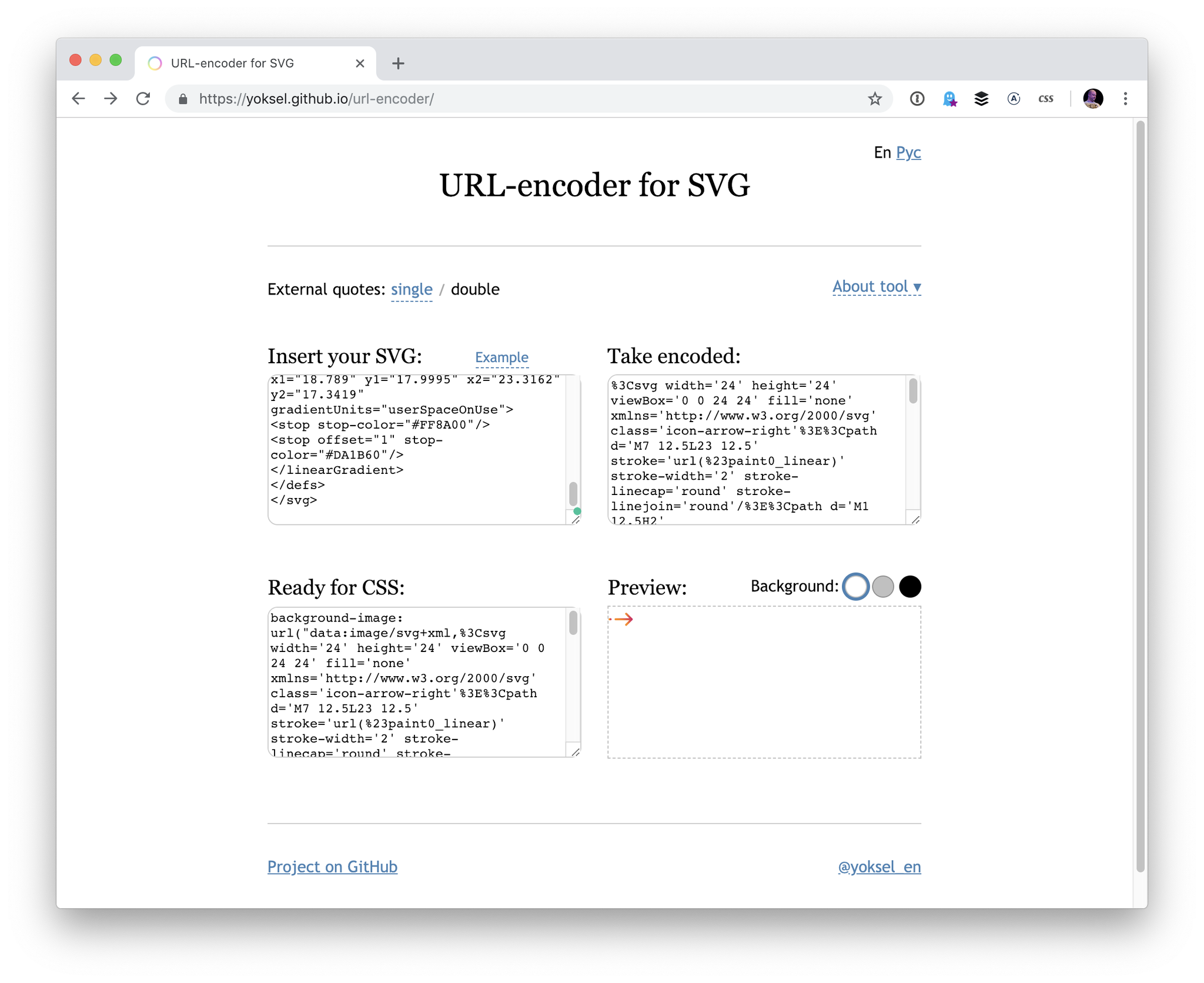Click the 'Background:' label

(794, 586)
